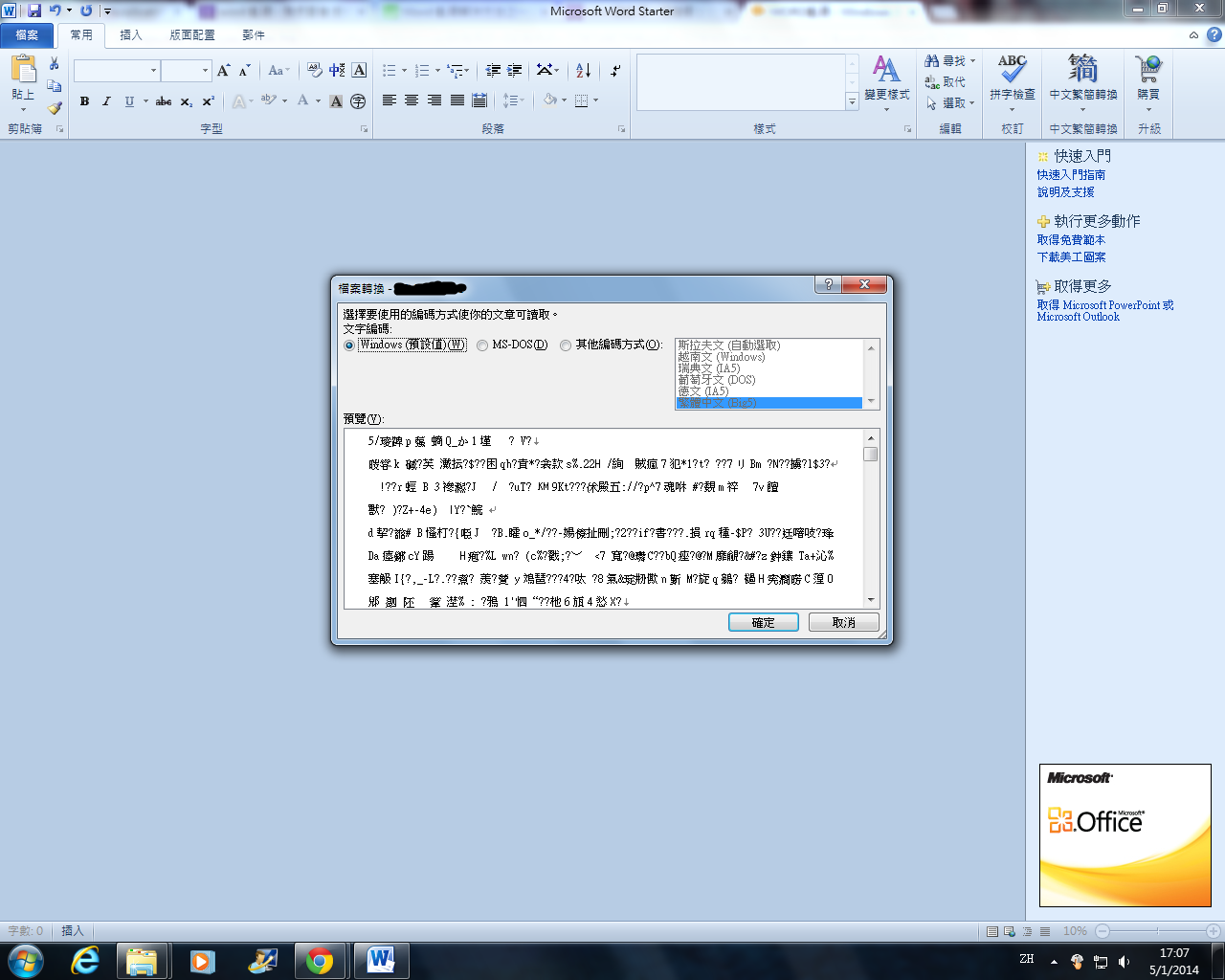Open the 下載美工圖案 link
Screen dimensions: 1225x980
[x=1071, y=257]
